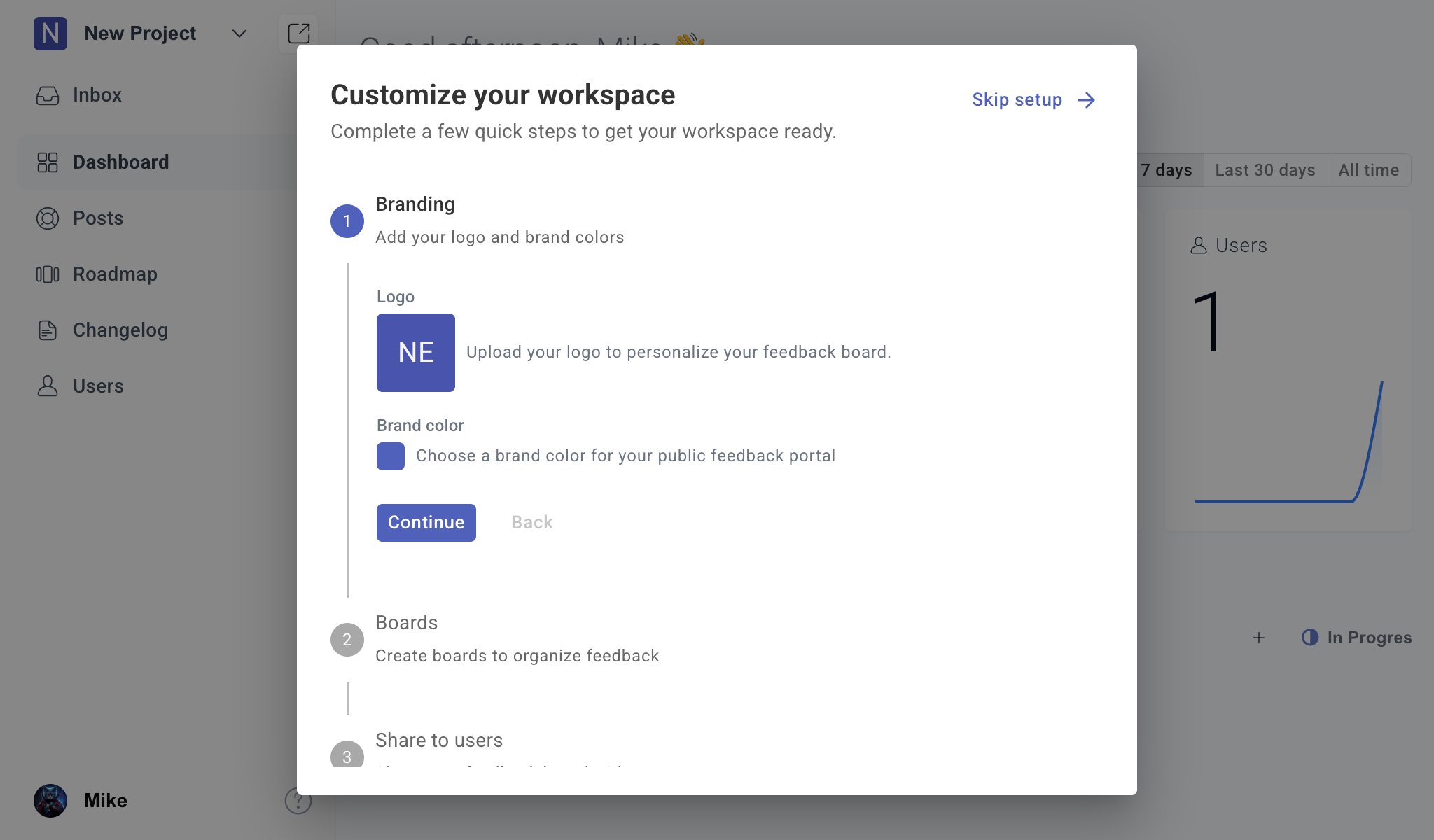The image size is (1434, 840).
Task: Click the plus add icon near In Progress
Action: (x=1259, y=638)
